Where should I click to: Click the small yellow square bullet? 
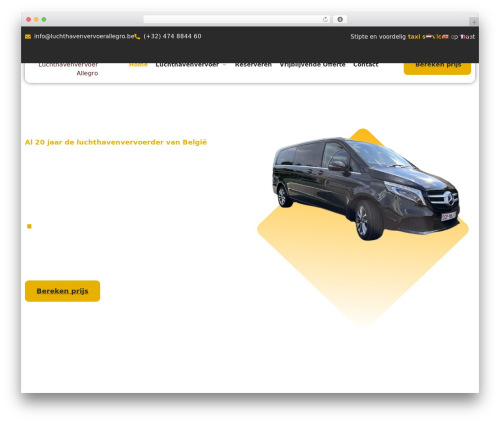(29, 226)
